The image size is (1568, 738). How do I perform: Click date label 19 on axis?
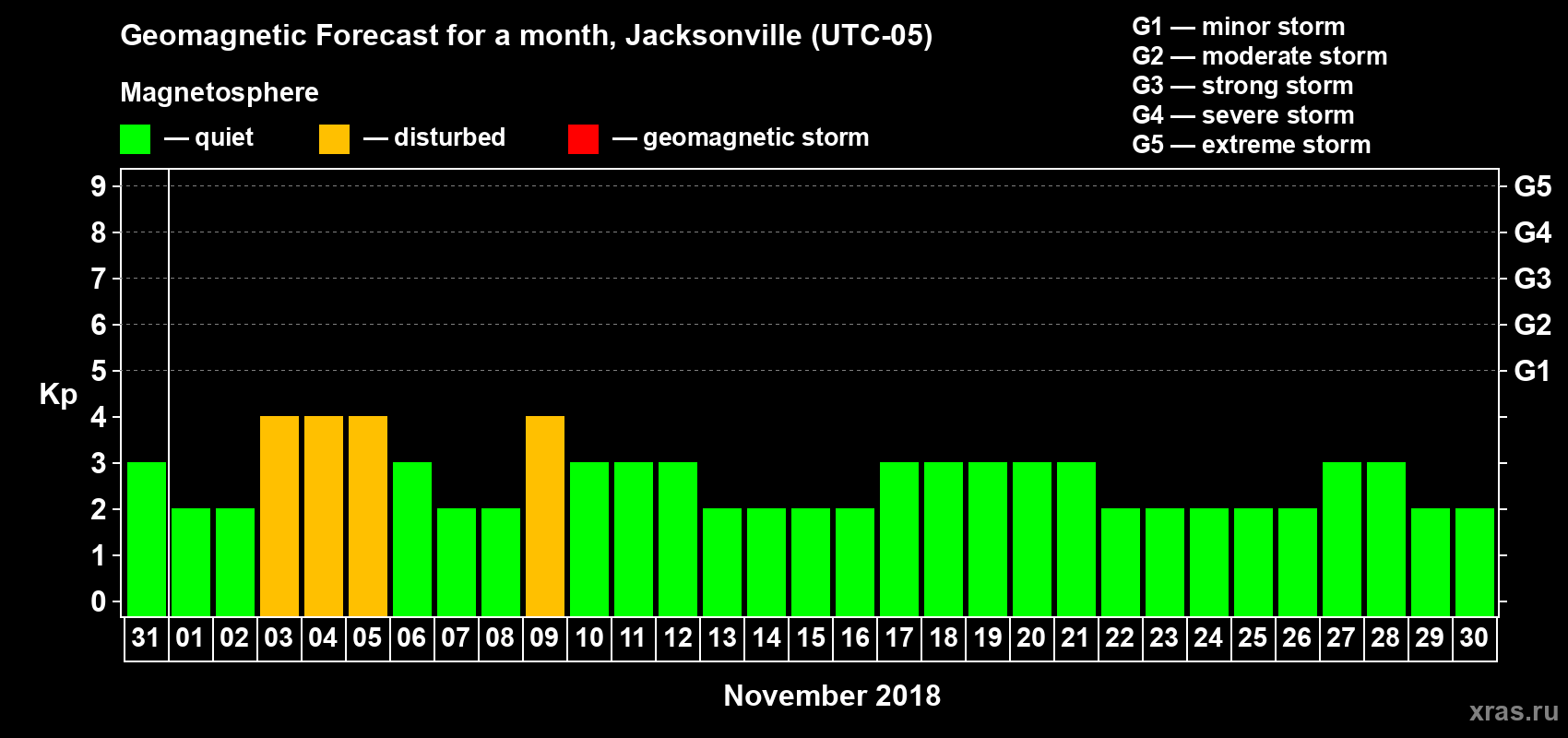[987, 637]
